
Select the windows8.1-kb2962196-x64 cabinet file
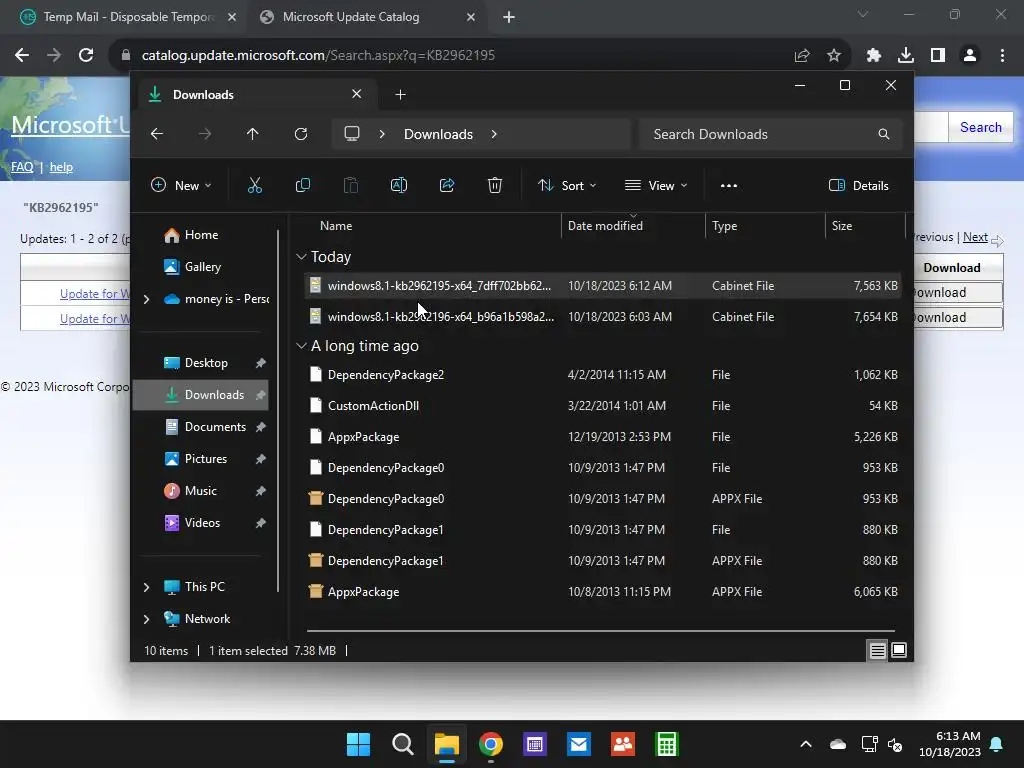tap(602, 317)
